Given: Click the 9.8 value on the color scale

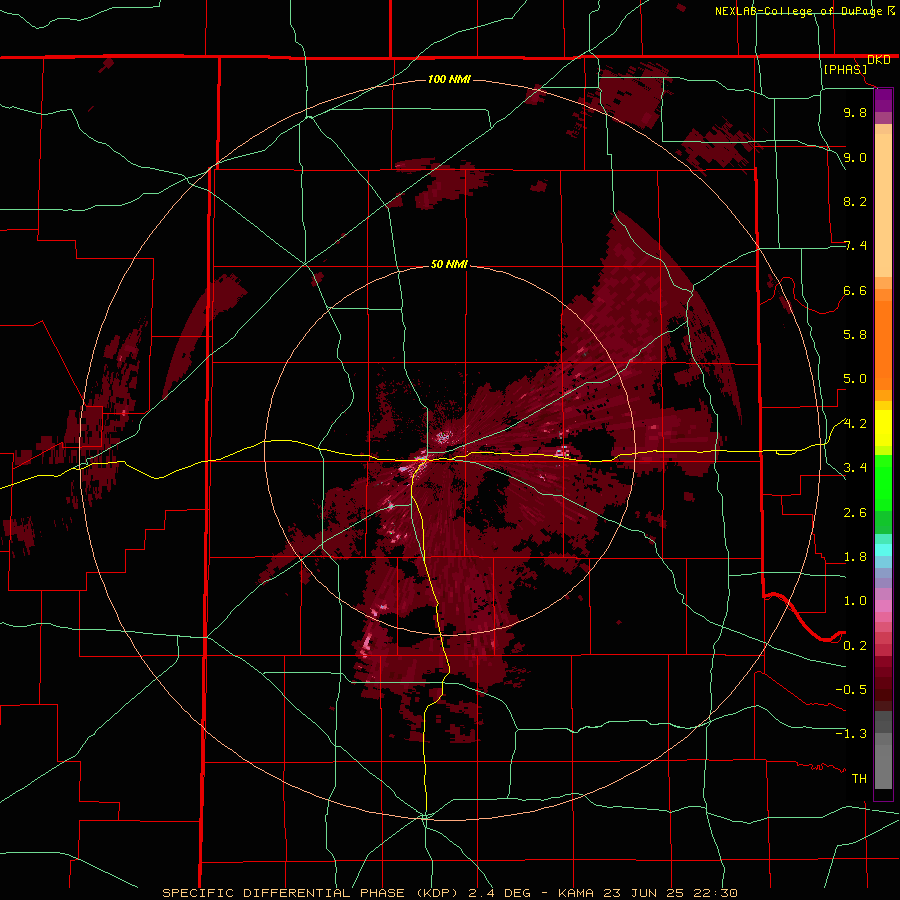Looking at the screenshot, I should [x=855, y=112].
